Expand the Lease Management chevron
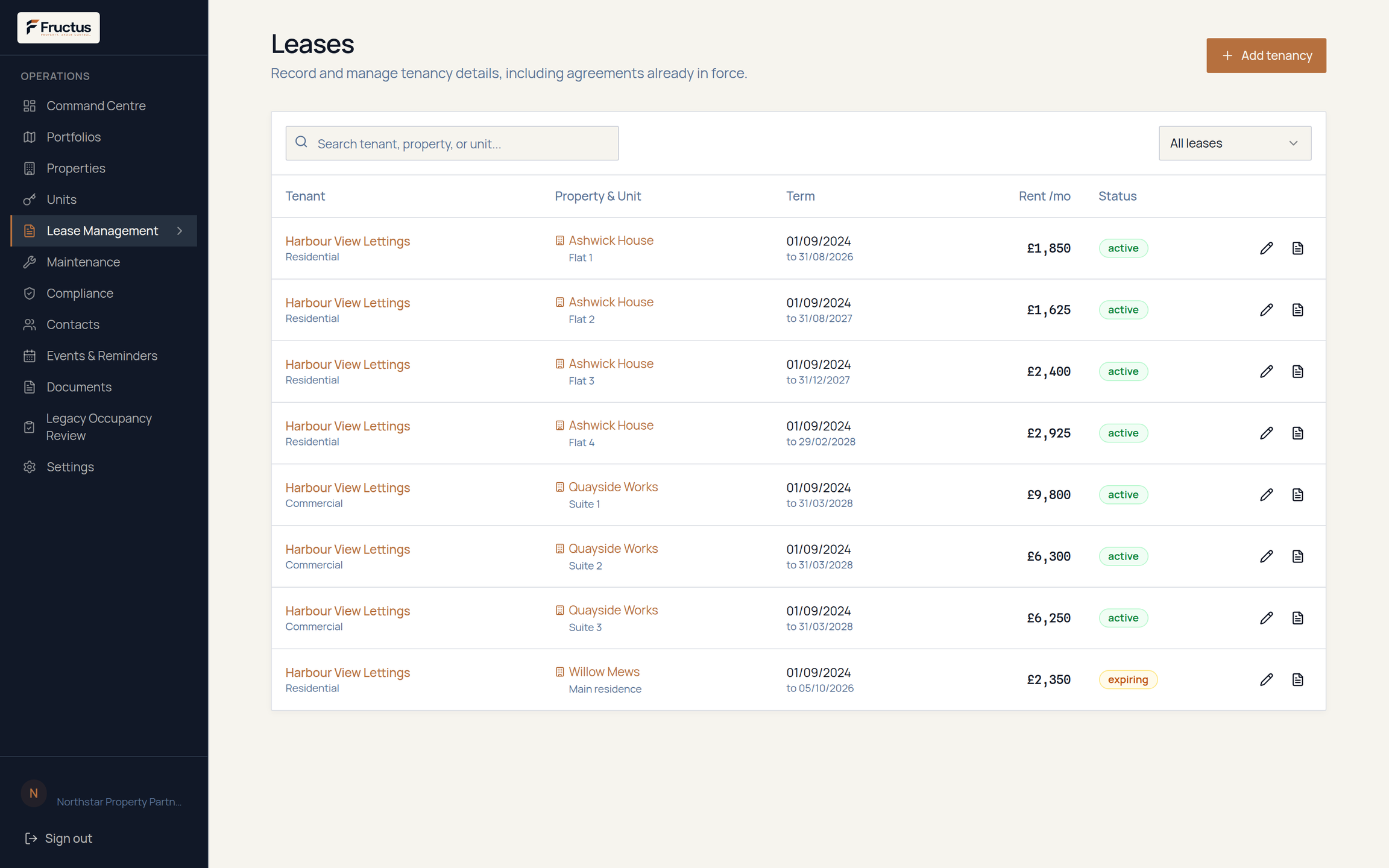This screenshot has height=868, width=1389. click(180, 231)
